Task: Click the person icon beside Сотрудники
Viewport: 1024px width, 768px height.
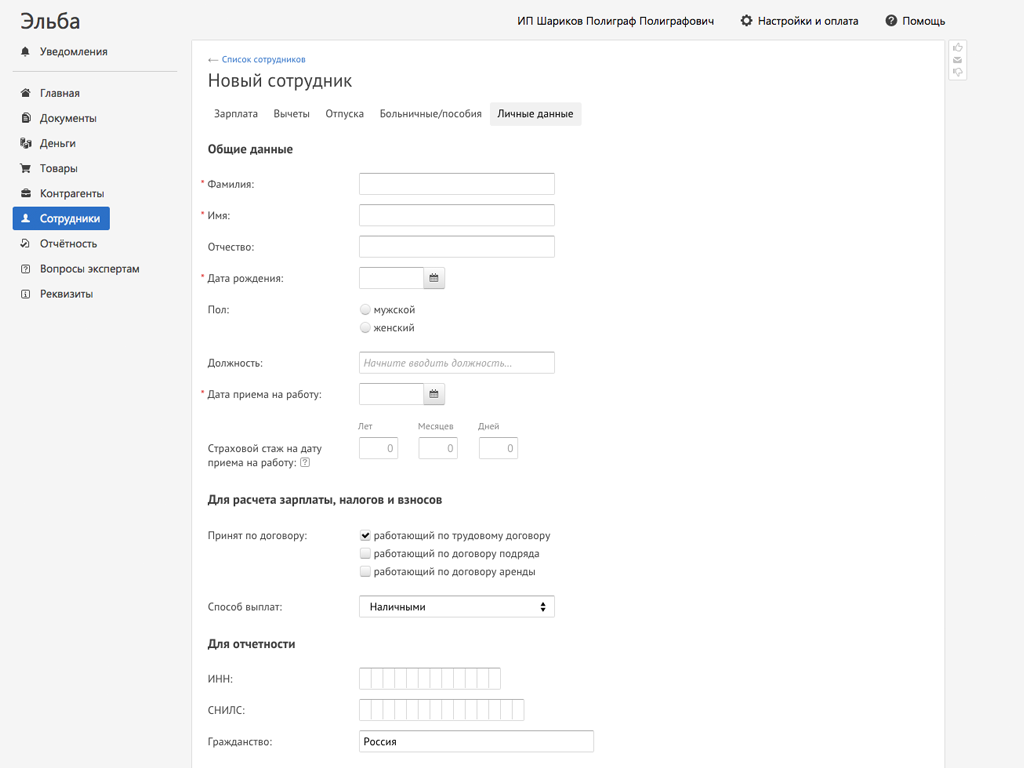Action: [25, 218]
